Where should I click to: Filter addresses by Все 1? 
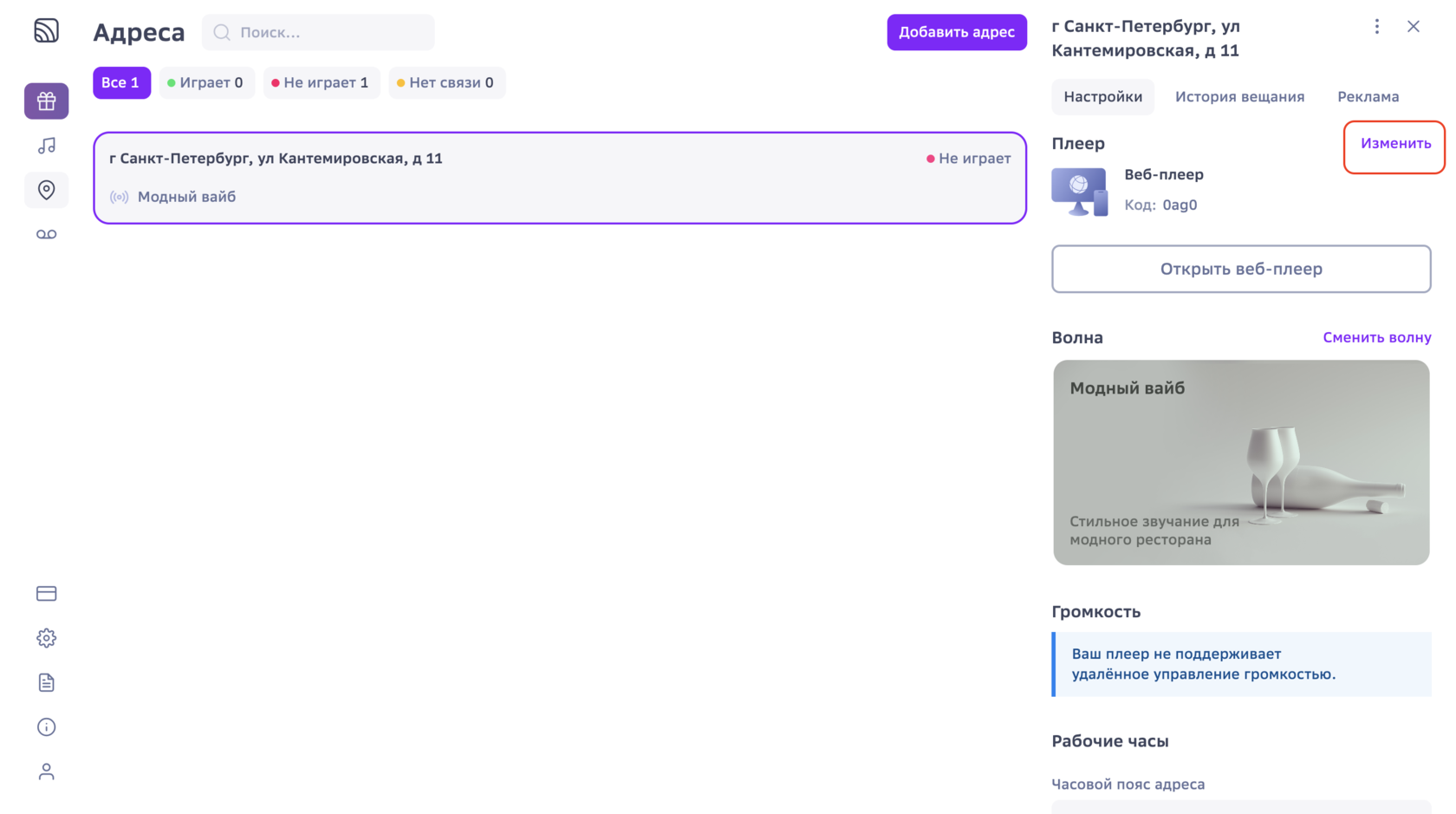click(x=121, y=82)
